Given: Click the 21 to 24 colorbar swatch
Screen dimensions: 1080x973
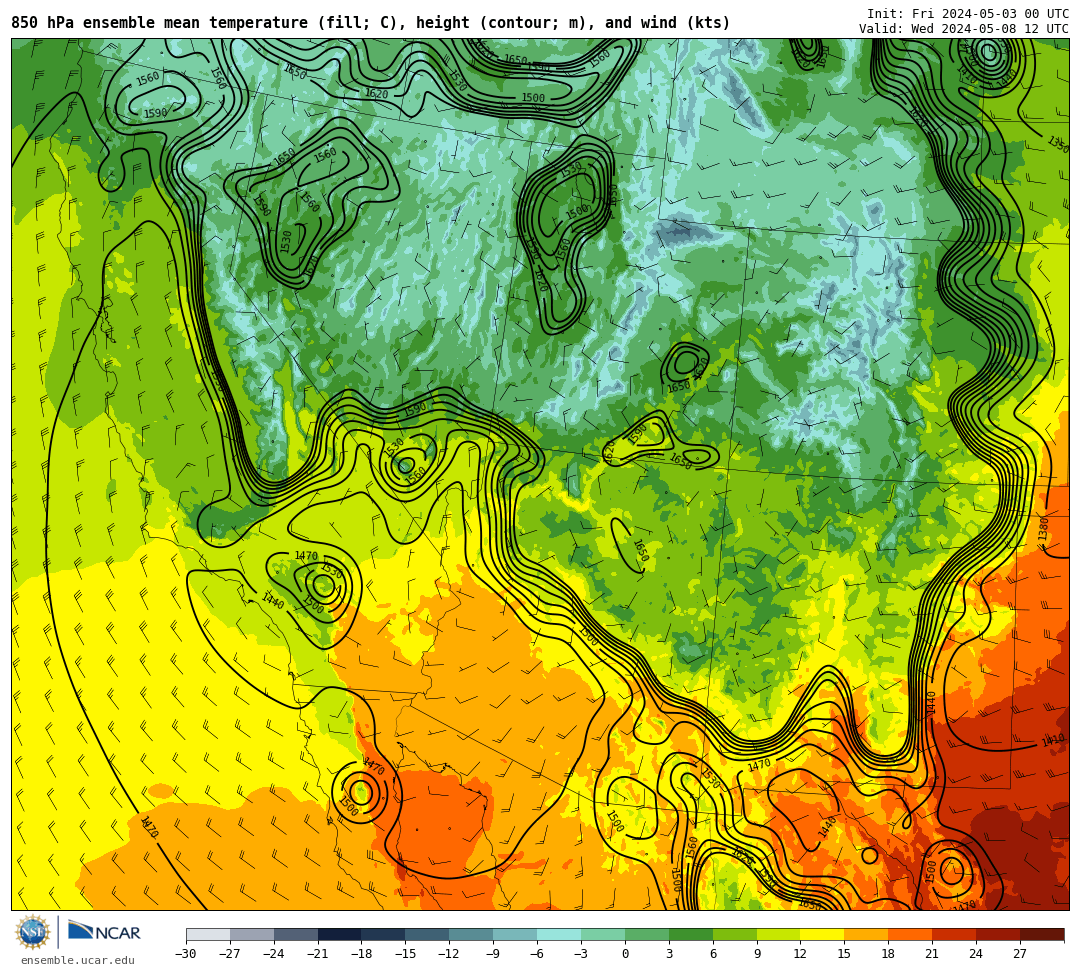Looking at the screenshot, I should [955, 934].
